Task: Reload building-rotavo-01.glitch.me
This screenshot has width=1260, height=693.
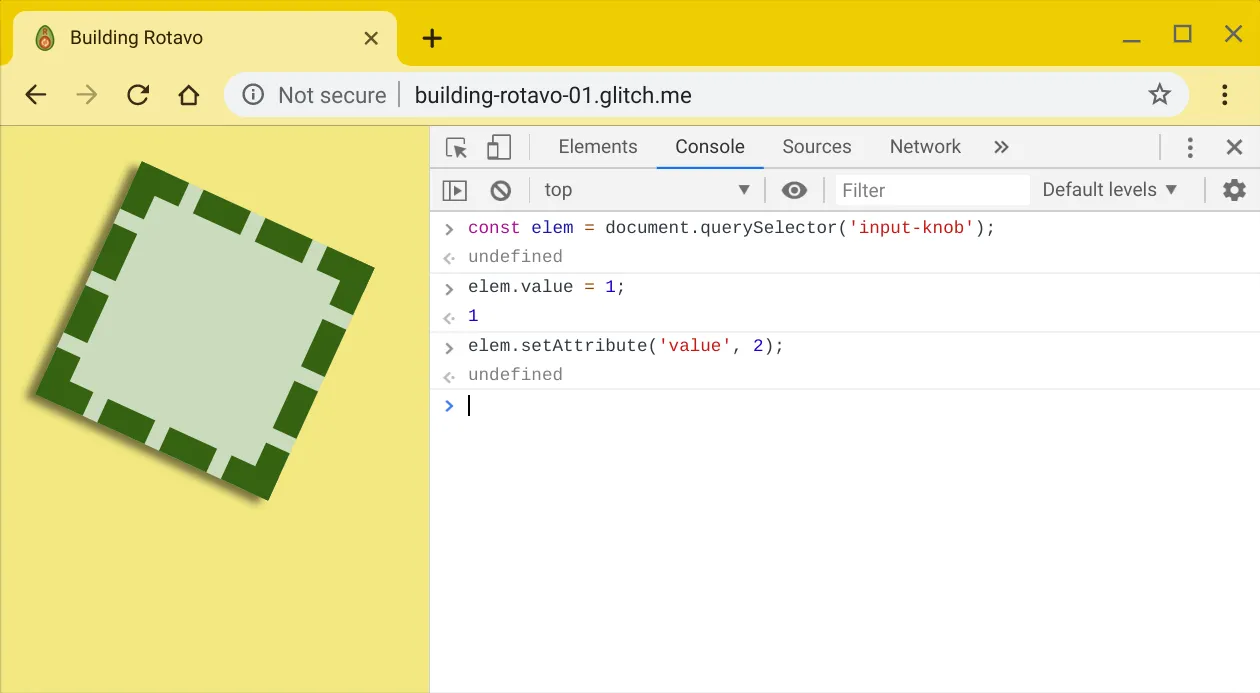Action: (x=138, y=94)
